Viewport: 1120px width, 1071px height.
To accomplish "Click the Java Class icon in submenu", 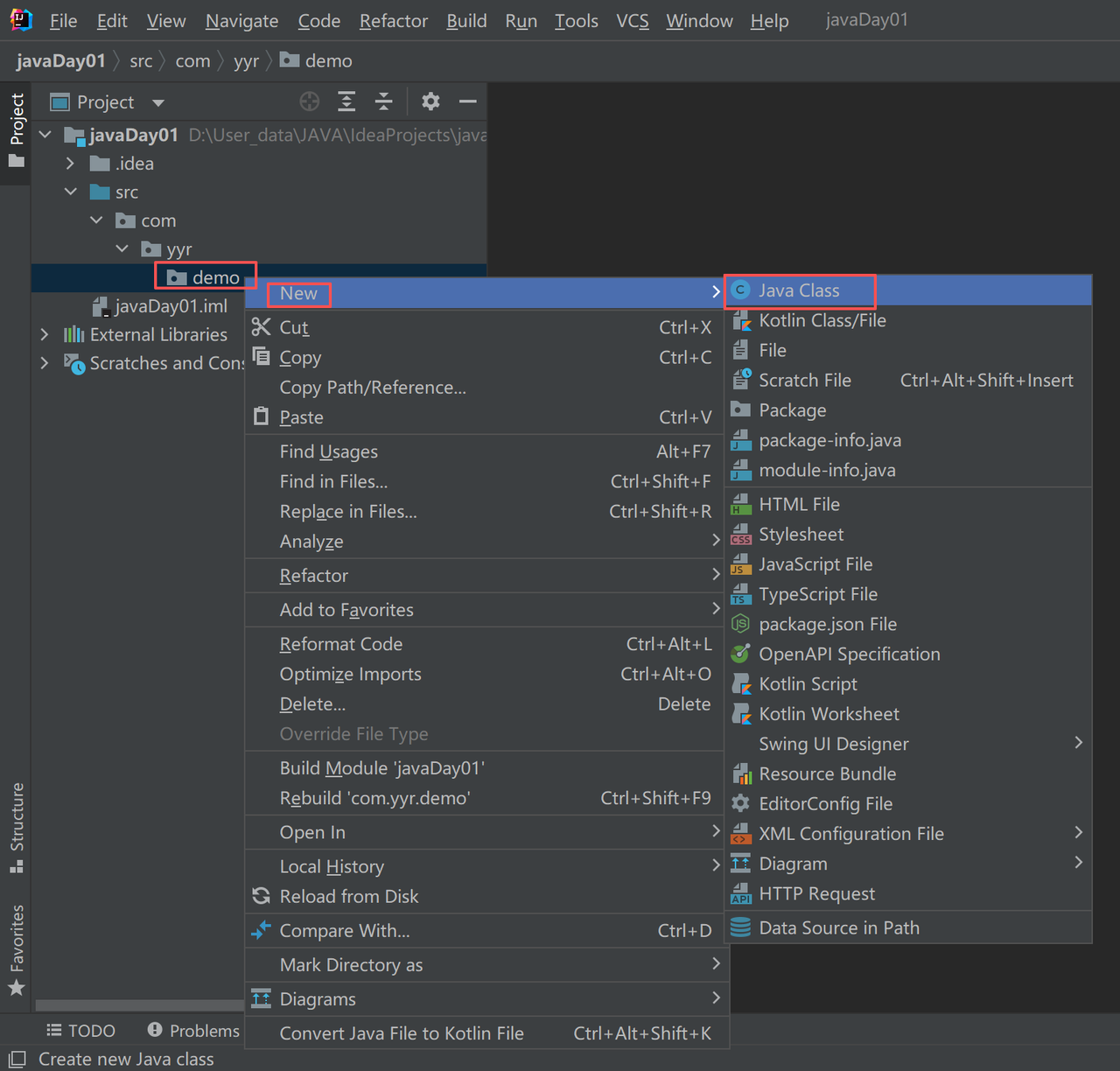I will pyautogui.click(x=741, y=290).
